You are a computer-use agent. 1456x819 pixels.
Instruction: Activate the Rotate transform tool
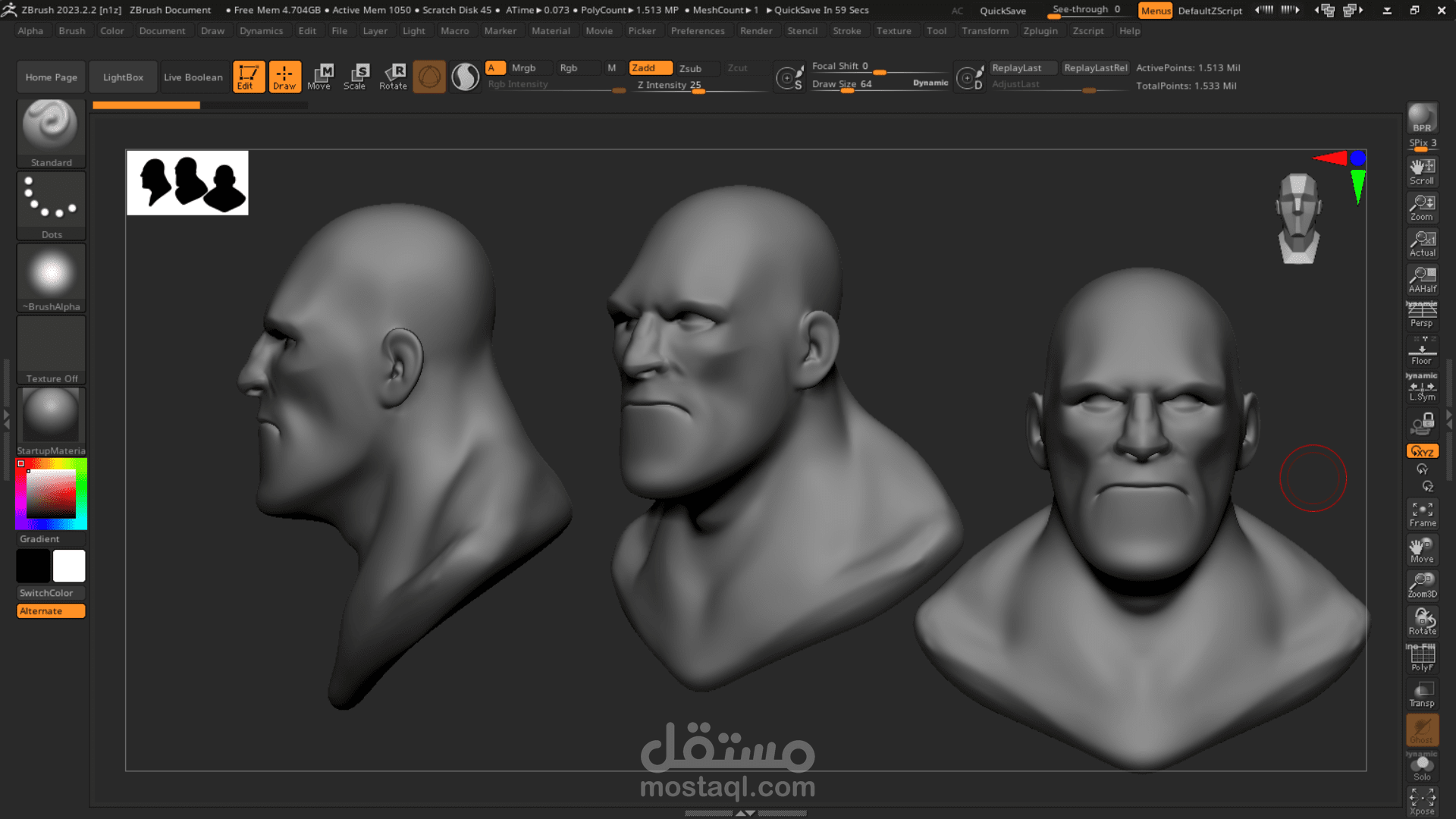(393, 77)
